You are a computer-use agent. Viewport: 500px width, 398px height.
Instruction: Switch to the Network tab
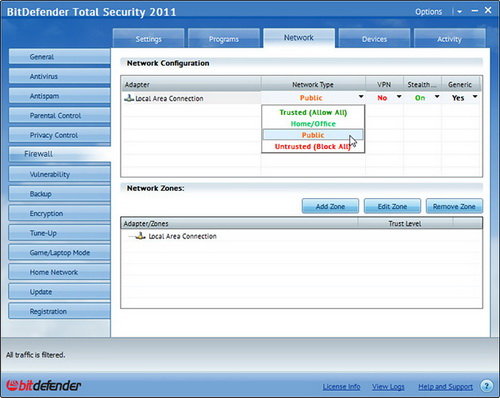(299, 38)
